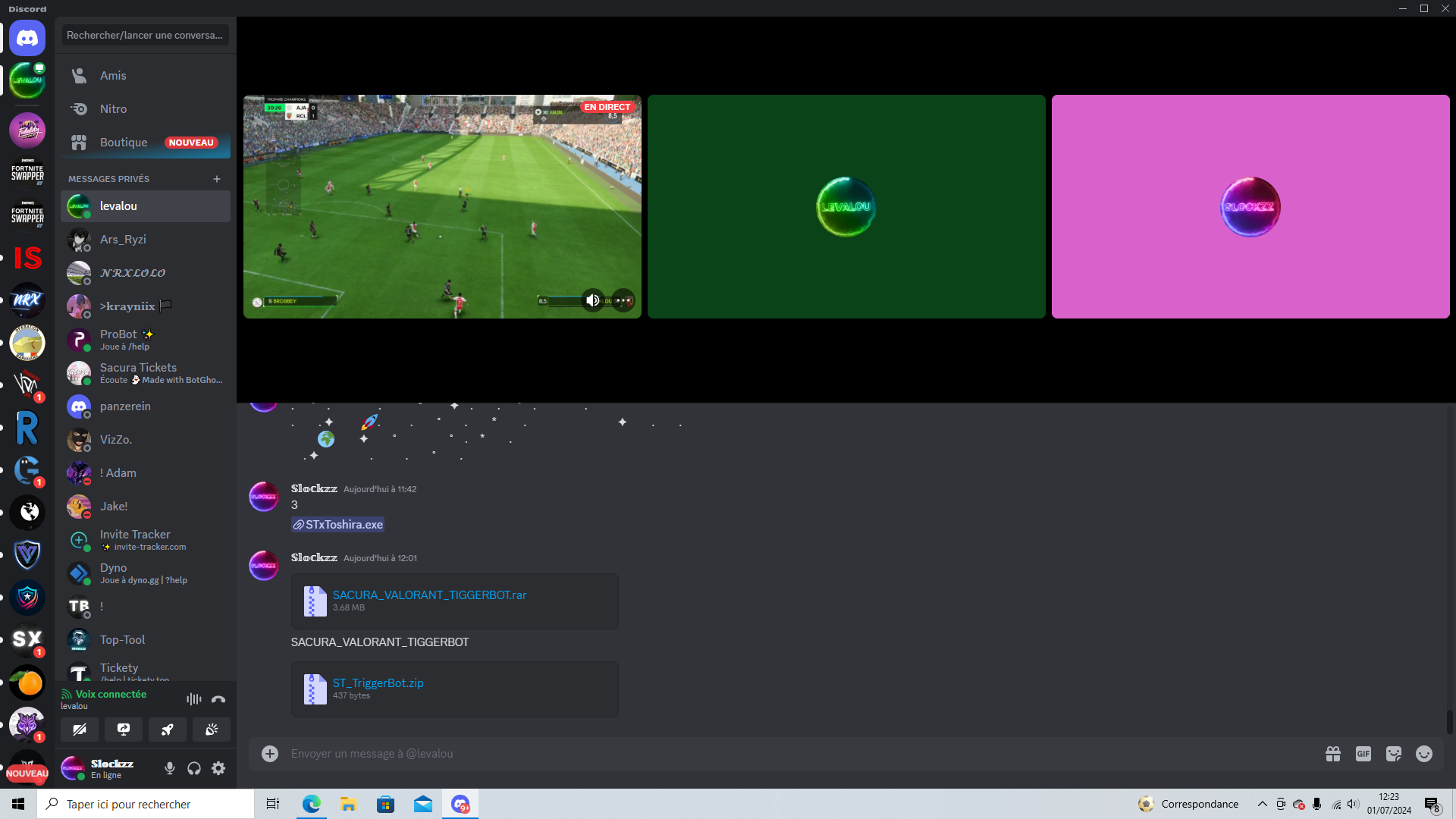Viewport: 1456px width, 819px height.
Task: Download SACURA_VALORANT_TIGGERBOT.rar attachment
Action: 429,595
